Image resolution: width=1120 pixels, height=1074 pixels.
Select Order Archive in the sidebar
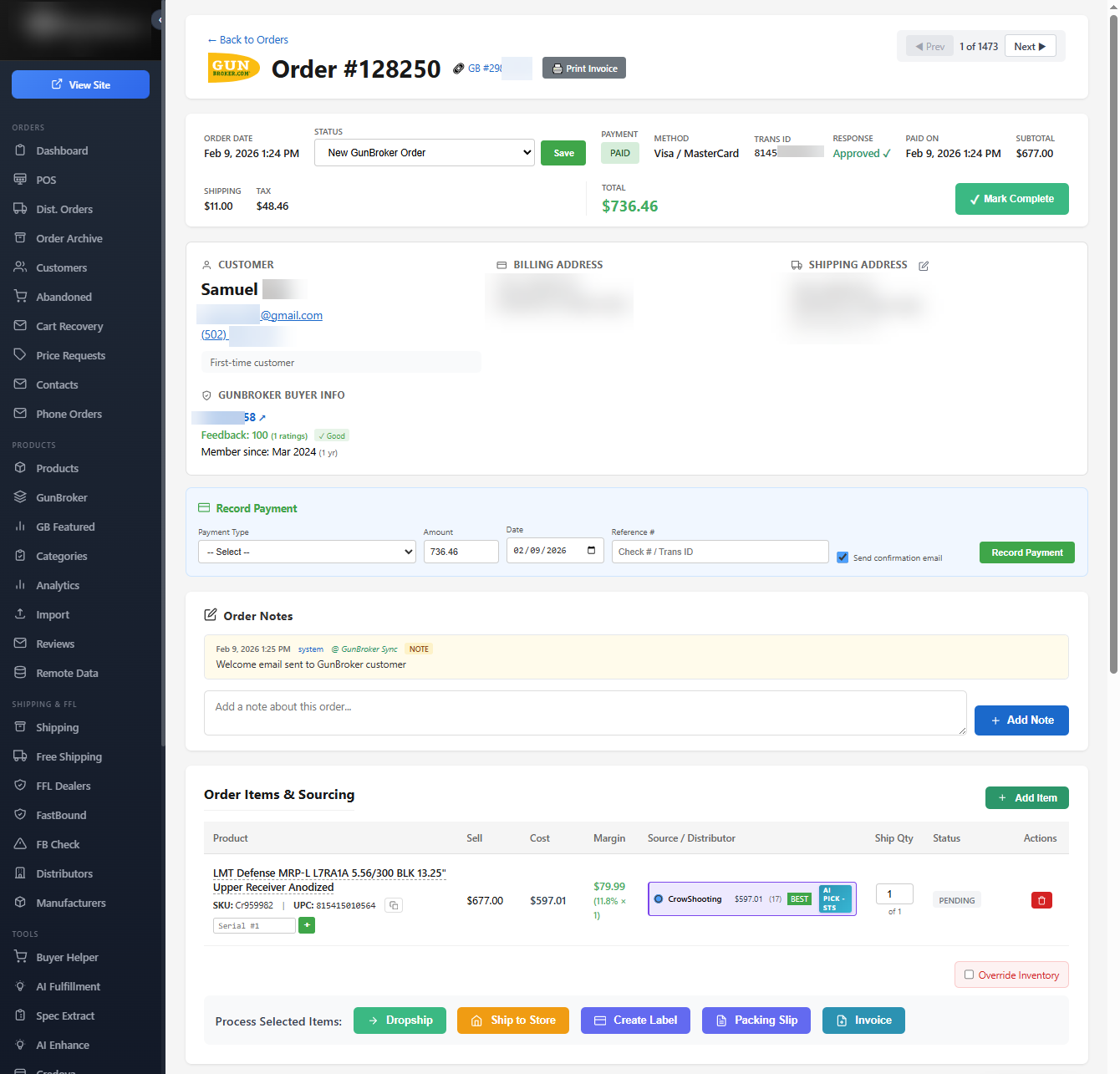21,238
